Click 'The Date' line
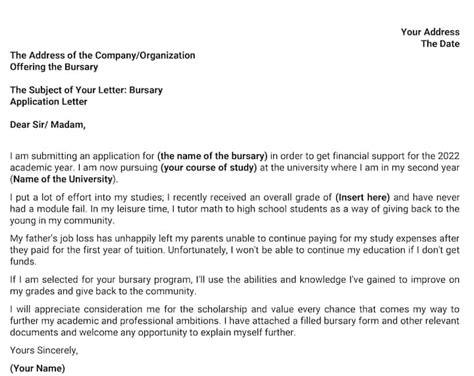The height and width of the screenshot is (376, 474). 440,44
